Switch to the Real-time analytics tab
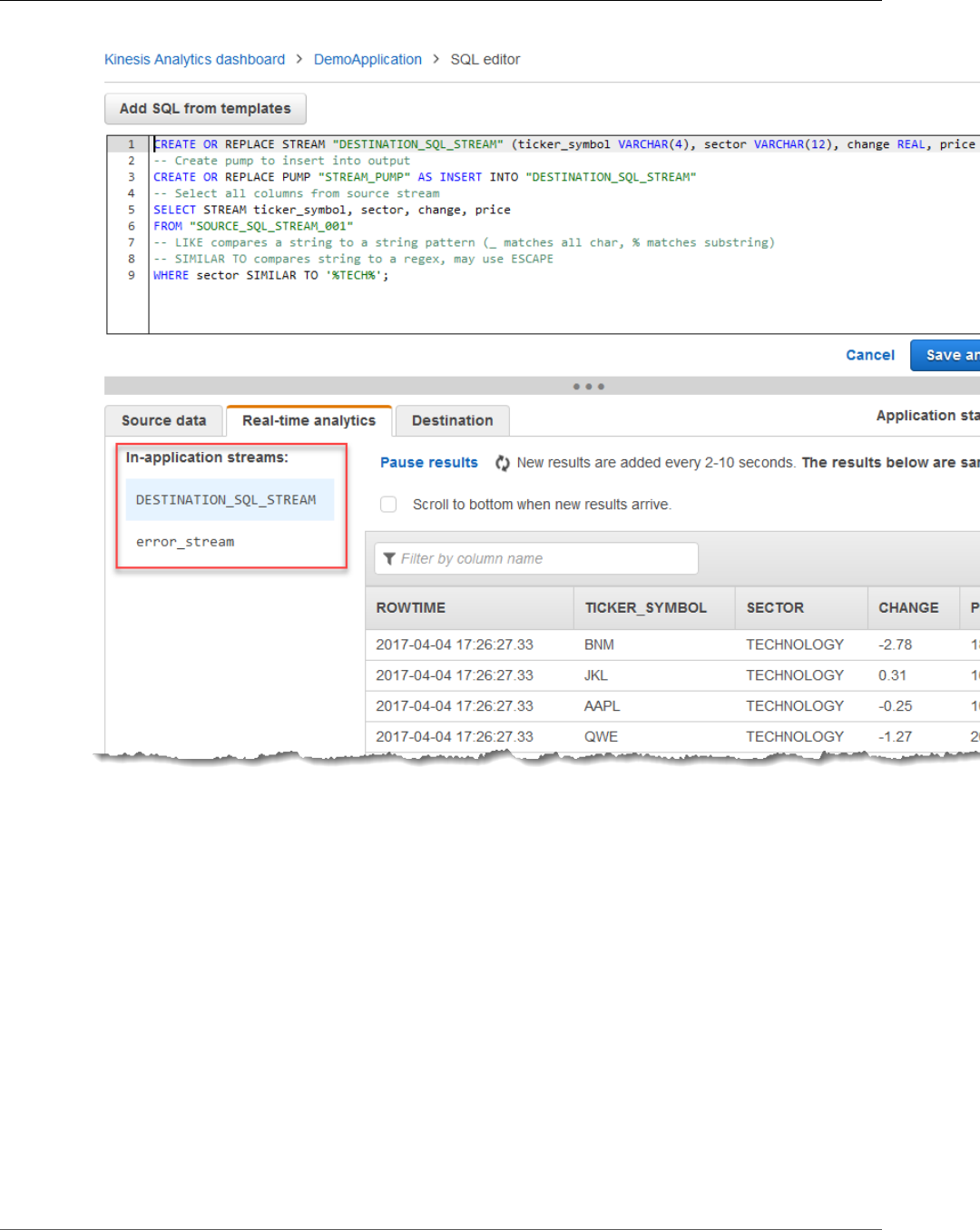 [309, 420]
